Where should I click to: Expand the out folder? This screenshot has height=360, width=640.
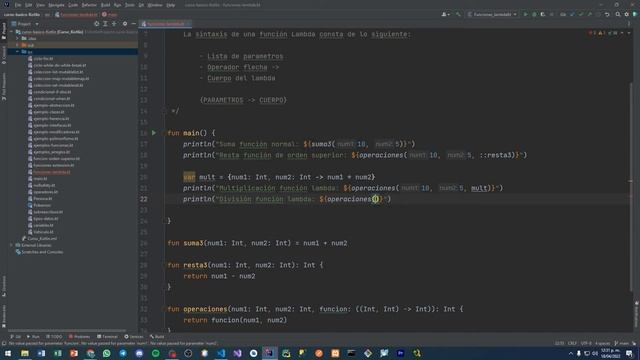point(18,45)
